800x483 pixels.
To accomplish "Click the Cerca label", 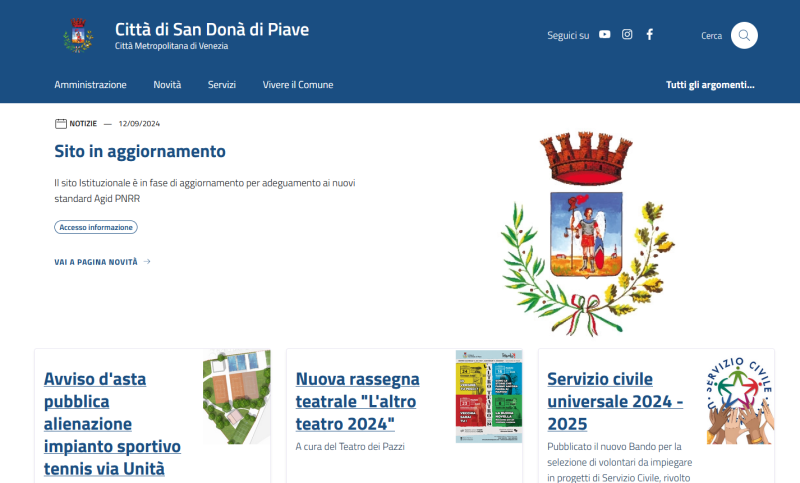I will point(711,36).
